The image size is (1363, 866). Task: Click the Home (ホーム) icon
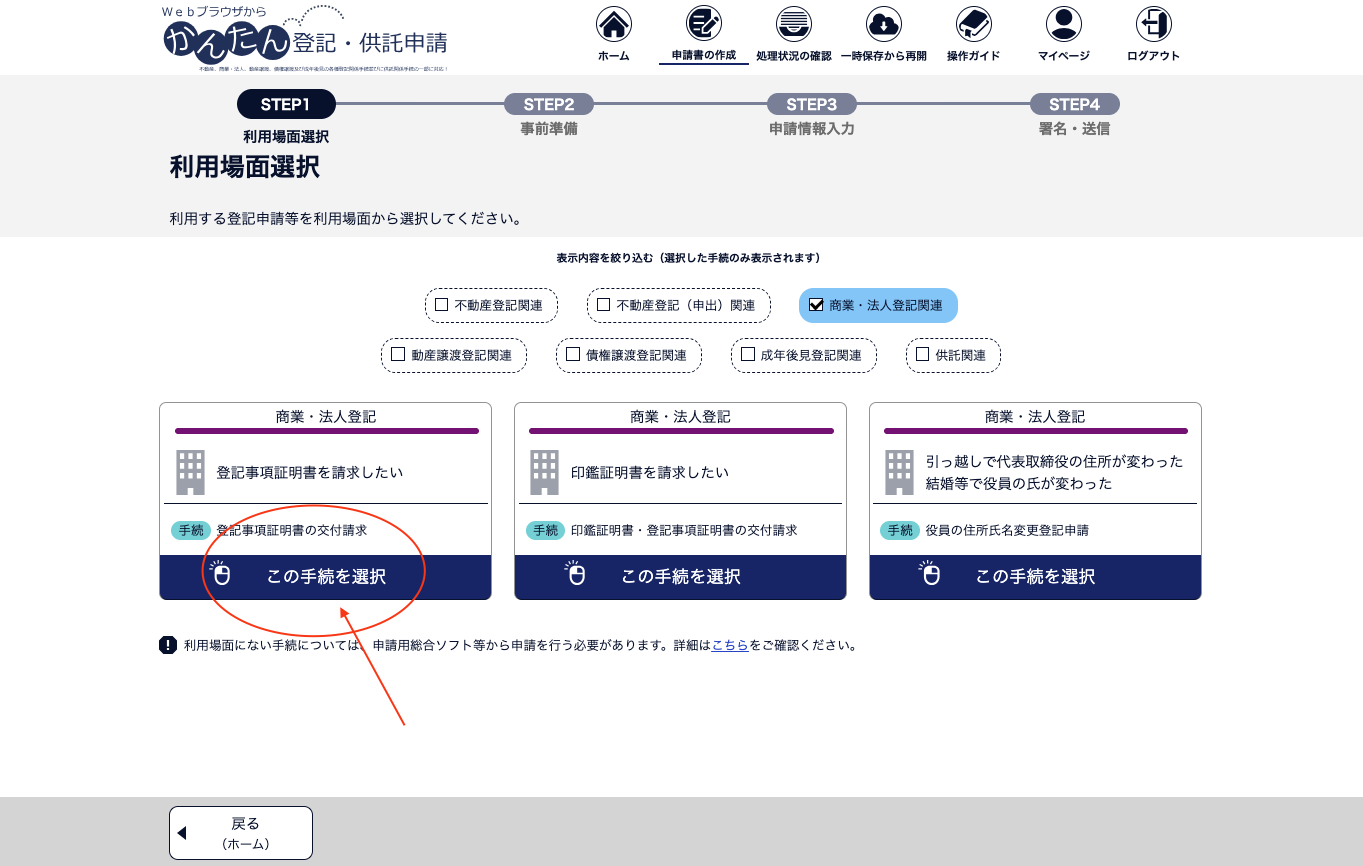pos(613,24)
